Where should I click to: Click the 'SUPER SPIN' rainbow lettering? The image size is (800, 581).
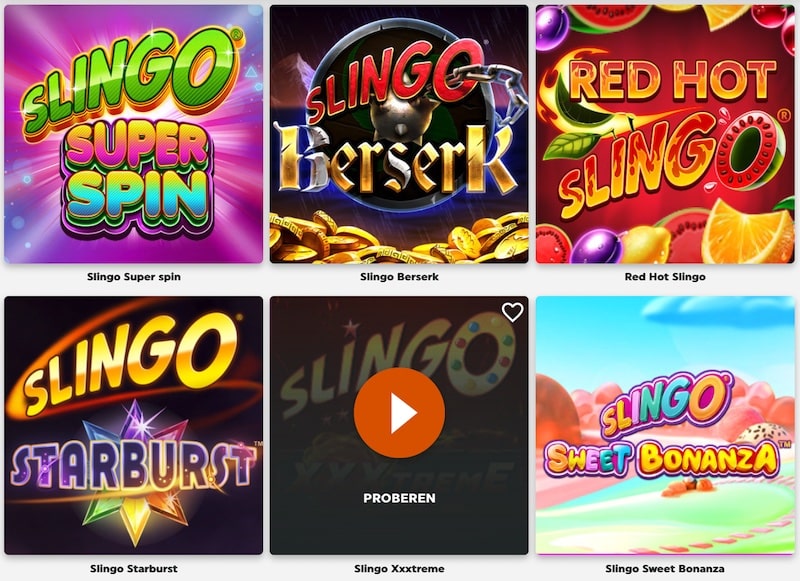tap(137, 178)
